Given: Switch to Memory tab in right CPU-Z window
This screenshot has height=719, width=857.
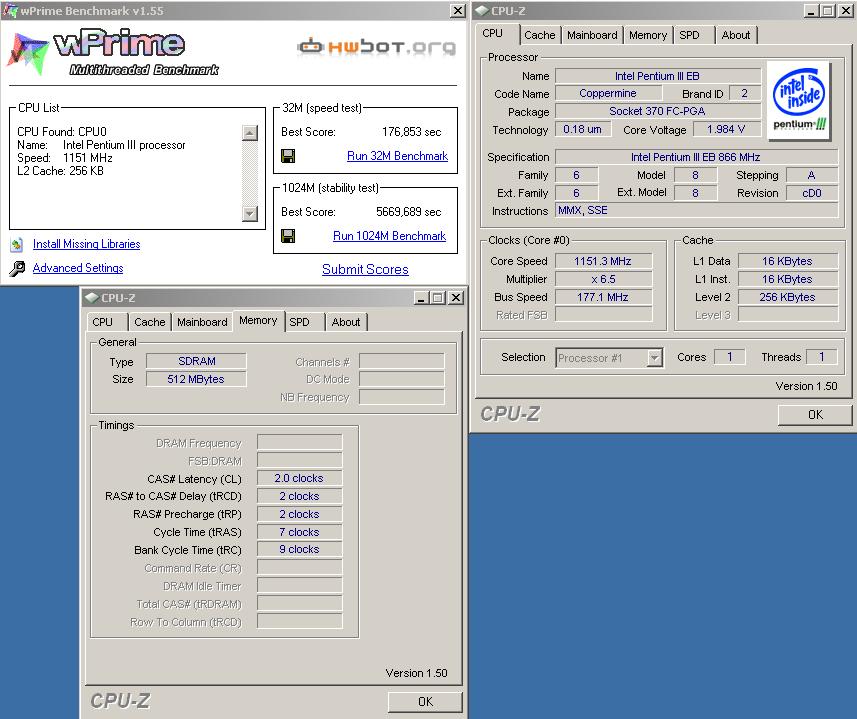Looking at the screenshot, I should coord(648,35).
